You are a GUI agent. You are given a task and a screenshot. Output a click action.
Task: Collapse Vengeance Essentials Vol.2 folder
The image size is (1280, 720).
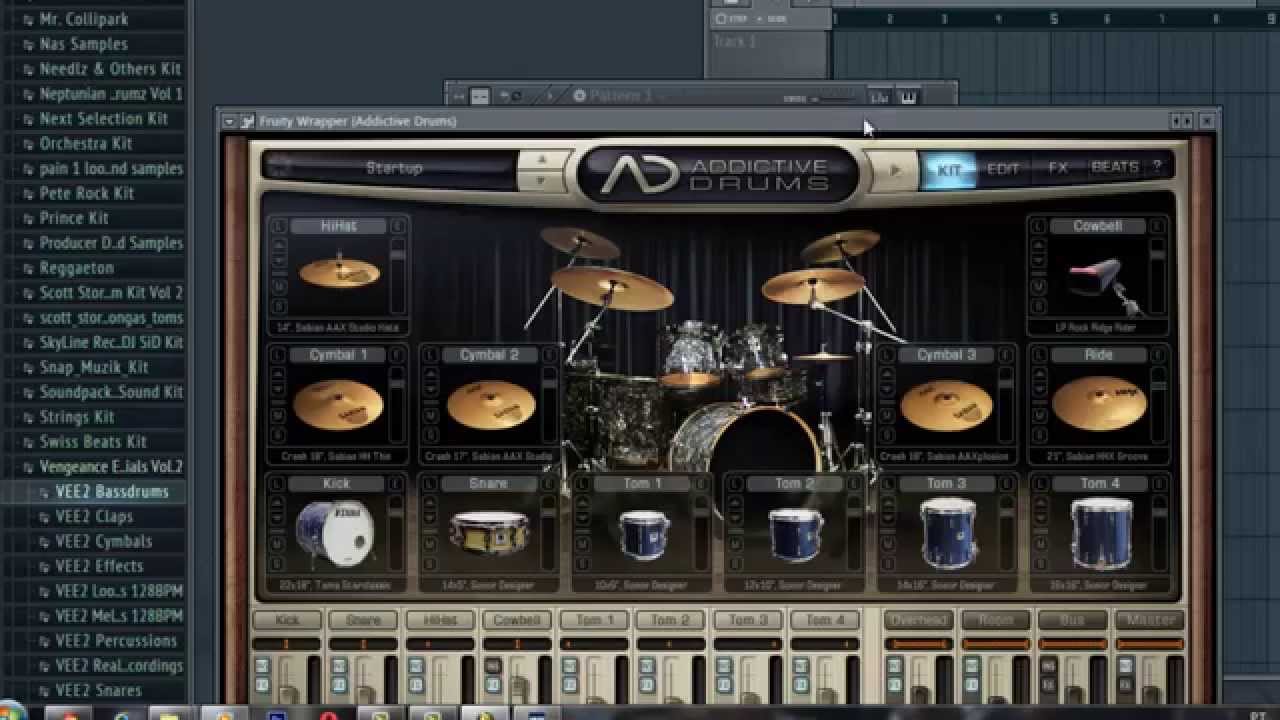click(x=110, y=466)
